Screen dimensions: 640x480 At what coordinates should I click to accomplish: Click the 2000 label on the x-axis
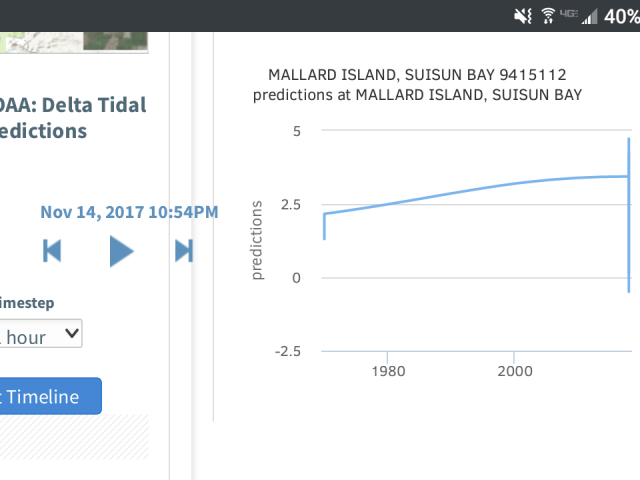point(514,370)
